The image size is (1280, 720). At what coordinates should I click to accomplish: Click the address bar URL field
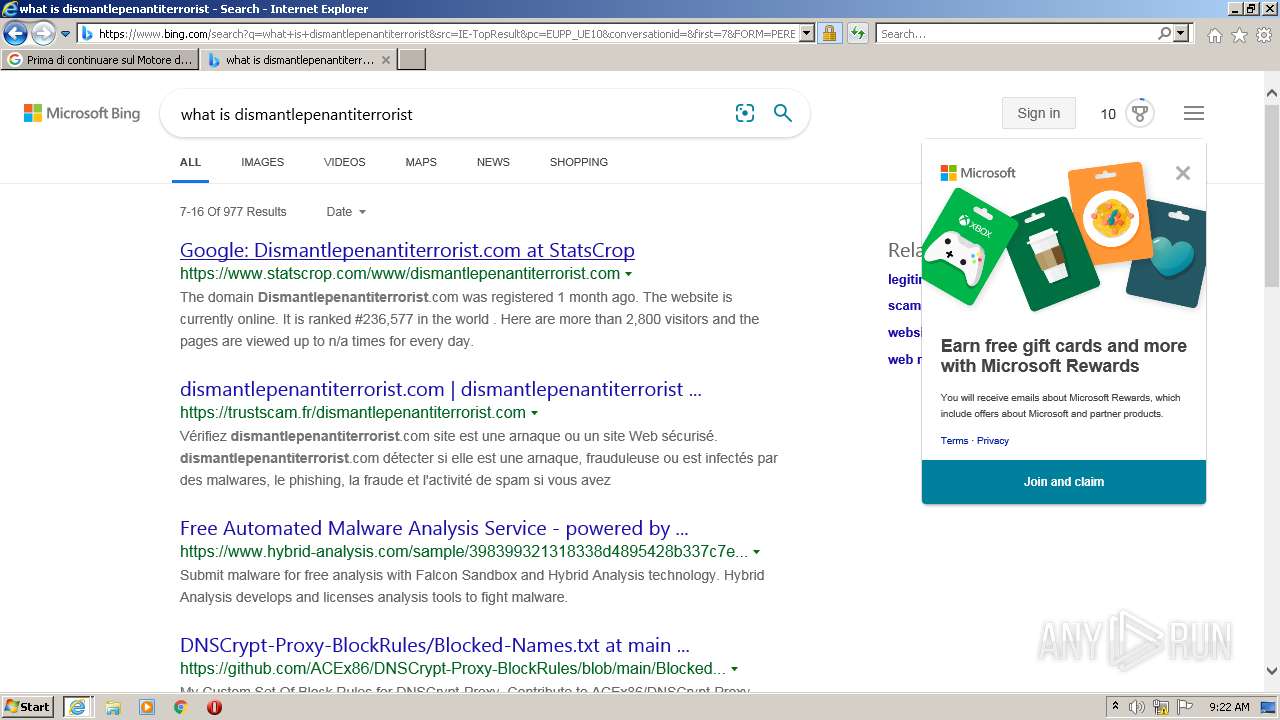(447, 34)
